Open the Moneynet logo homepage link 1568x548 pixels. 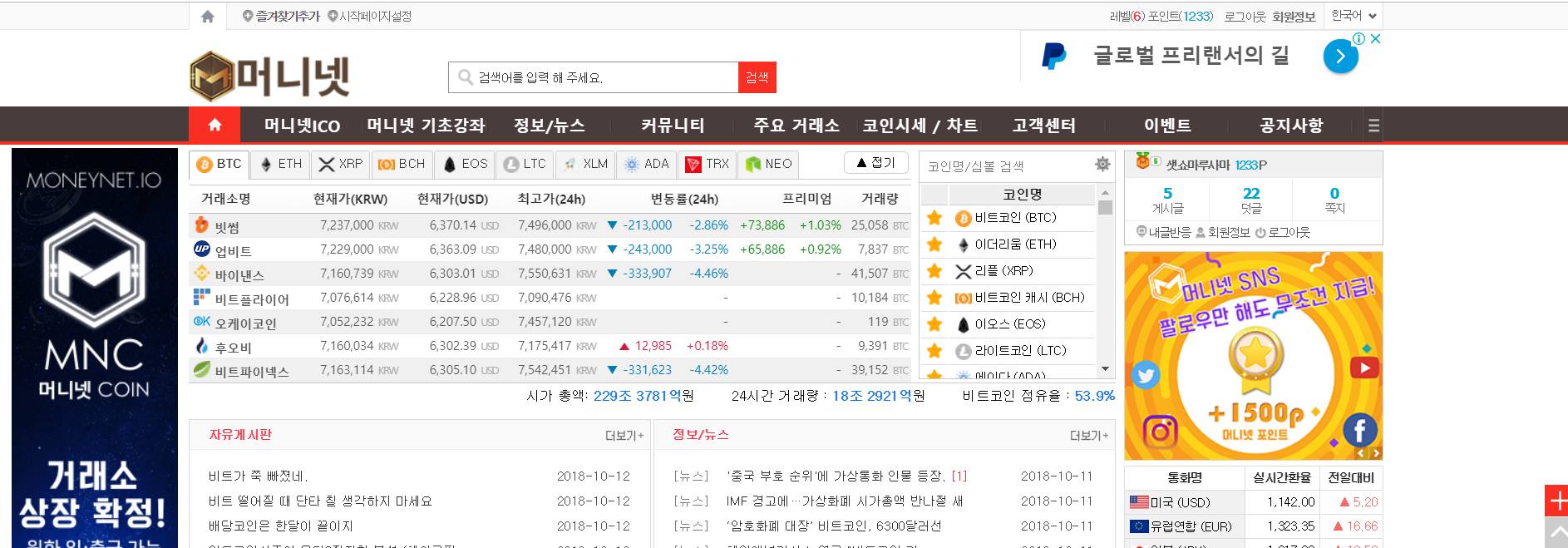pos(269,76)
